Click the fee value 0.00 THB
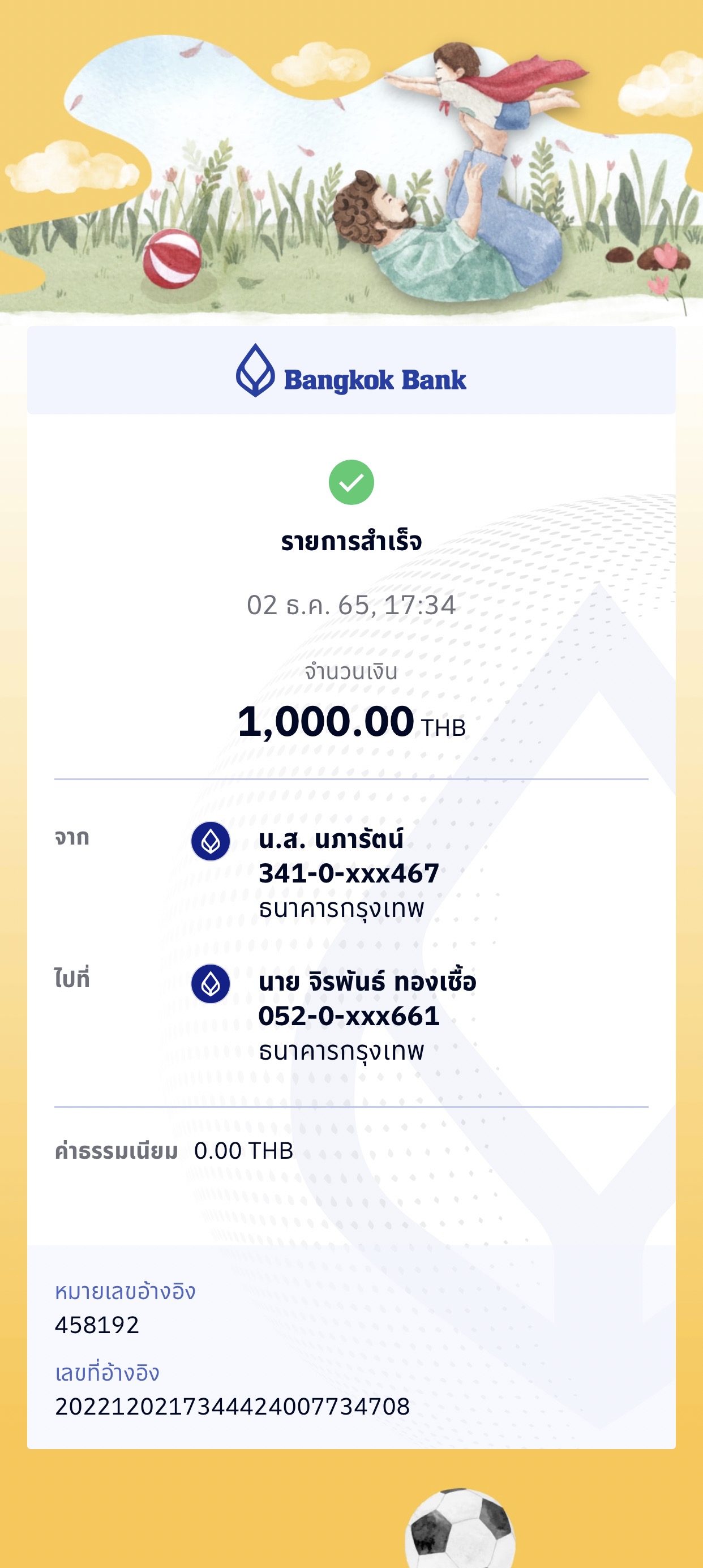The image size is (703, 1568). click(243, 1150)
